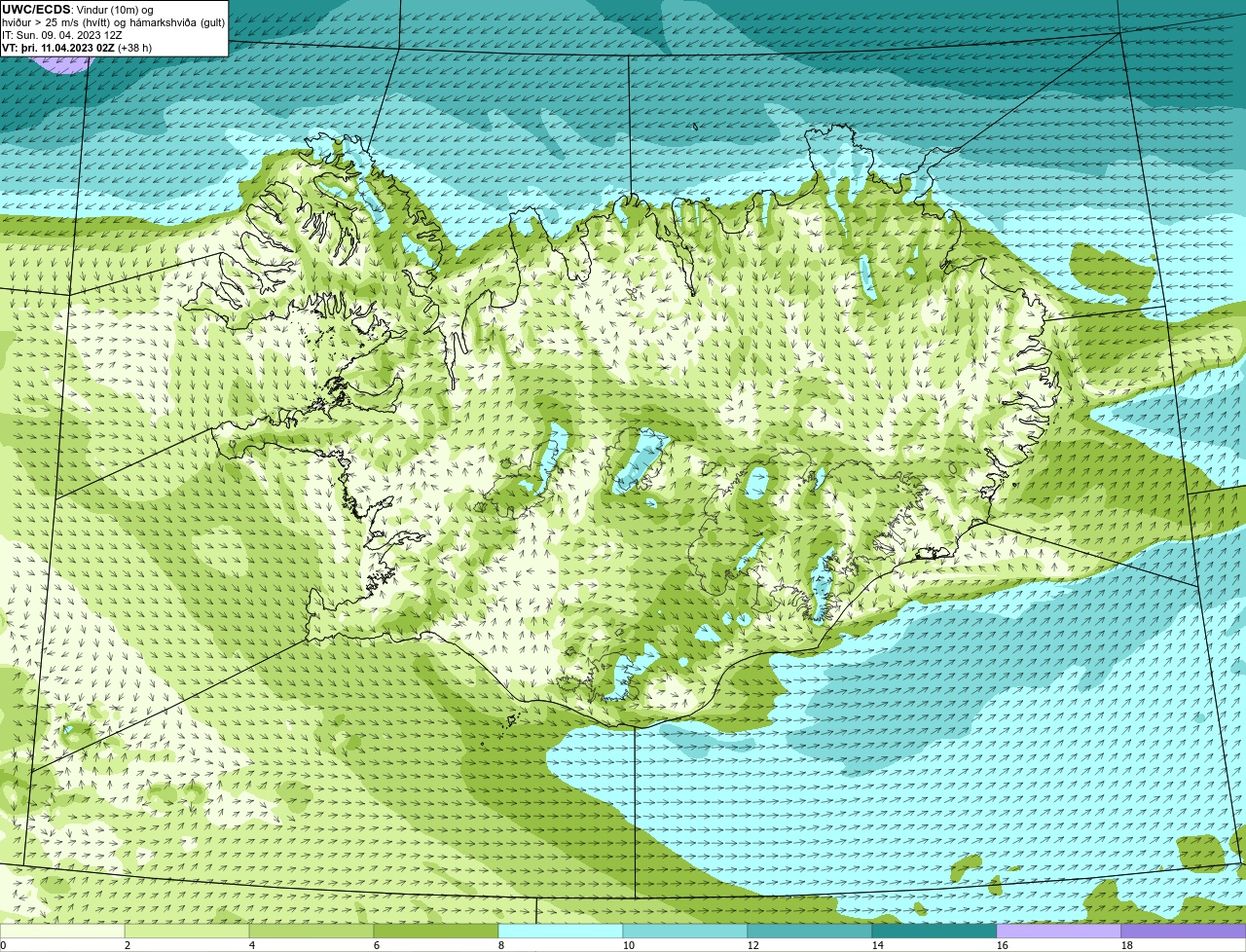Click the '16' label on the color scale
Image resolution: width=1246 pixels, height=952 pixels.
(x=1003, y=945)
